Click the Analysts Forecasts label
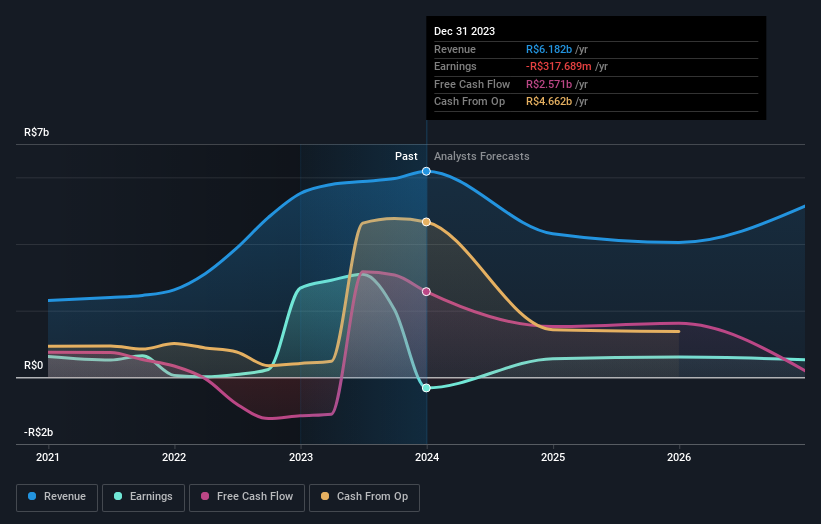821x524 pixels. 482,157
